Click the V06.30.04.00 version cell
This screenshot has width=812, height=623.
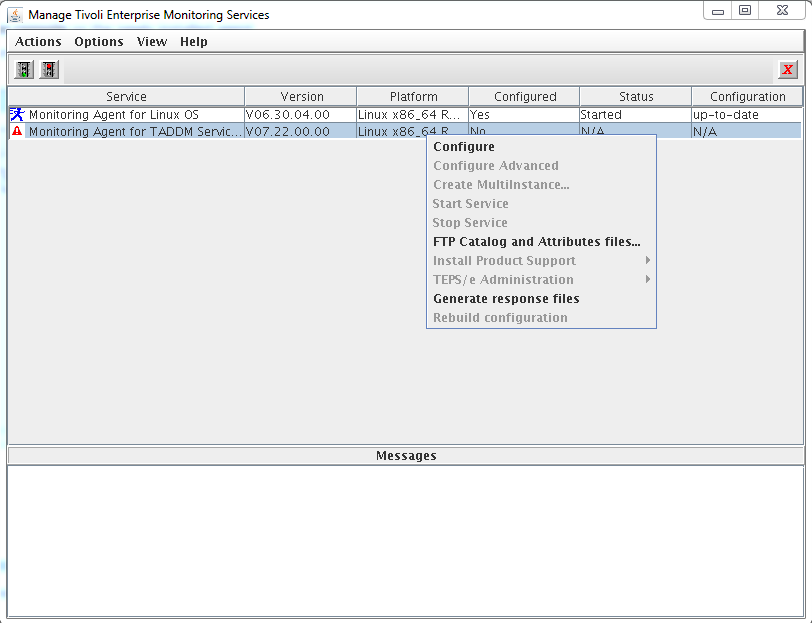(300, 114)
